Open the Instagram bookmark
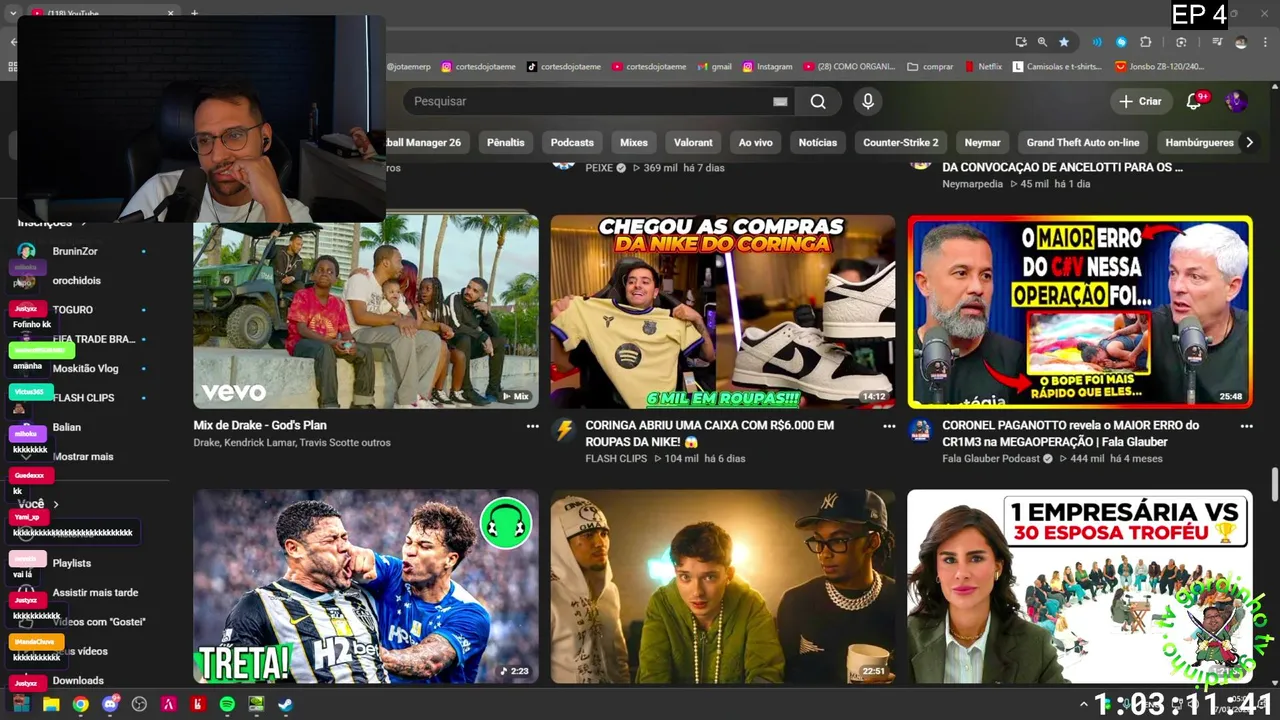1280x720 pixels. coord(767,67)
